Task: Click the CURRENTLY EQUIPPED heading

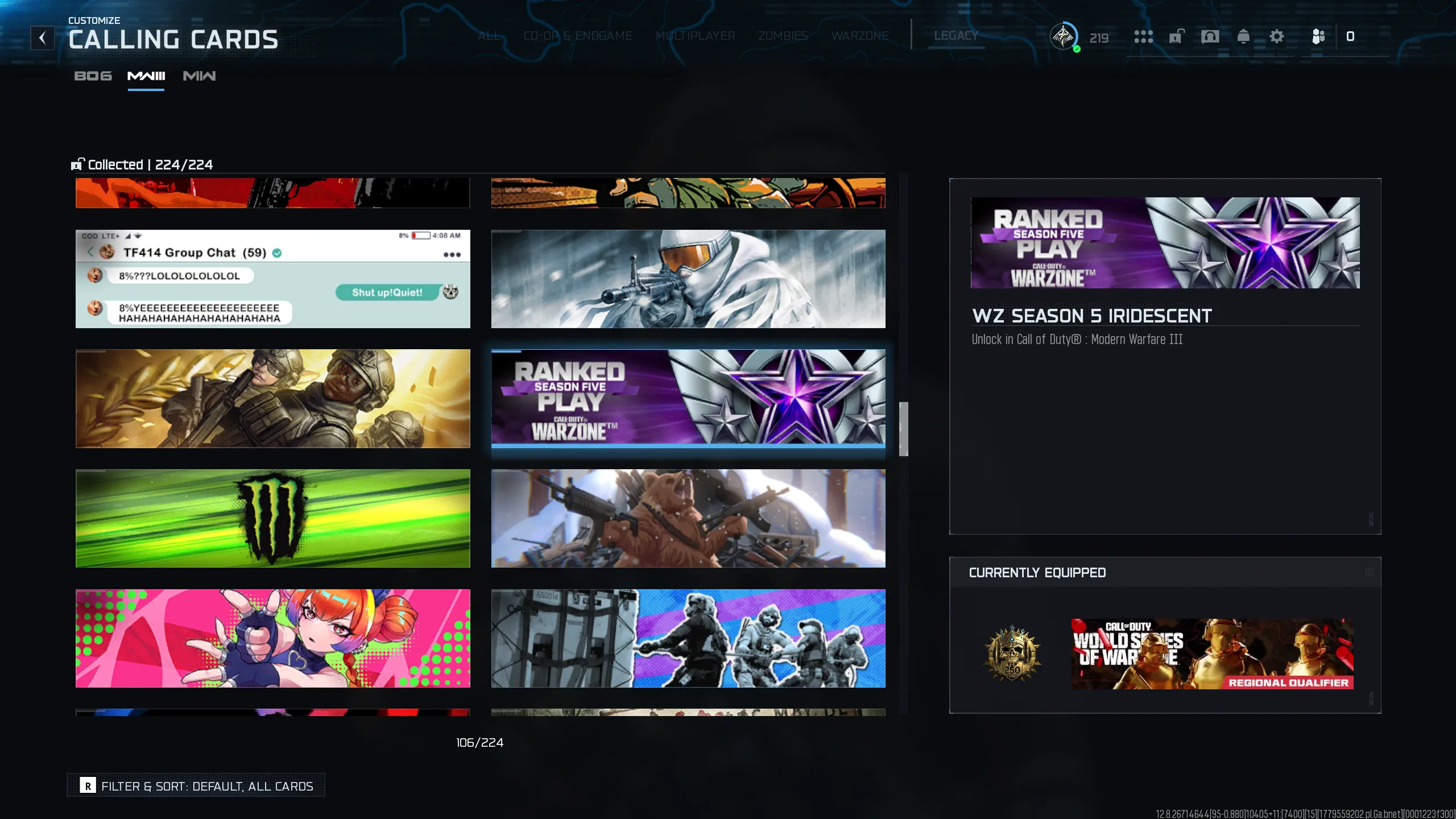Action: click(x=1037, y=573)
